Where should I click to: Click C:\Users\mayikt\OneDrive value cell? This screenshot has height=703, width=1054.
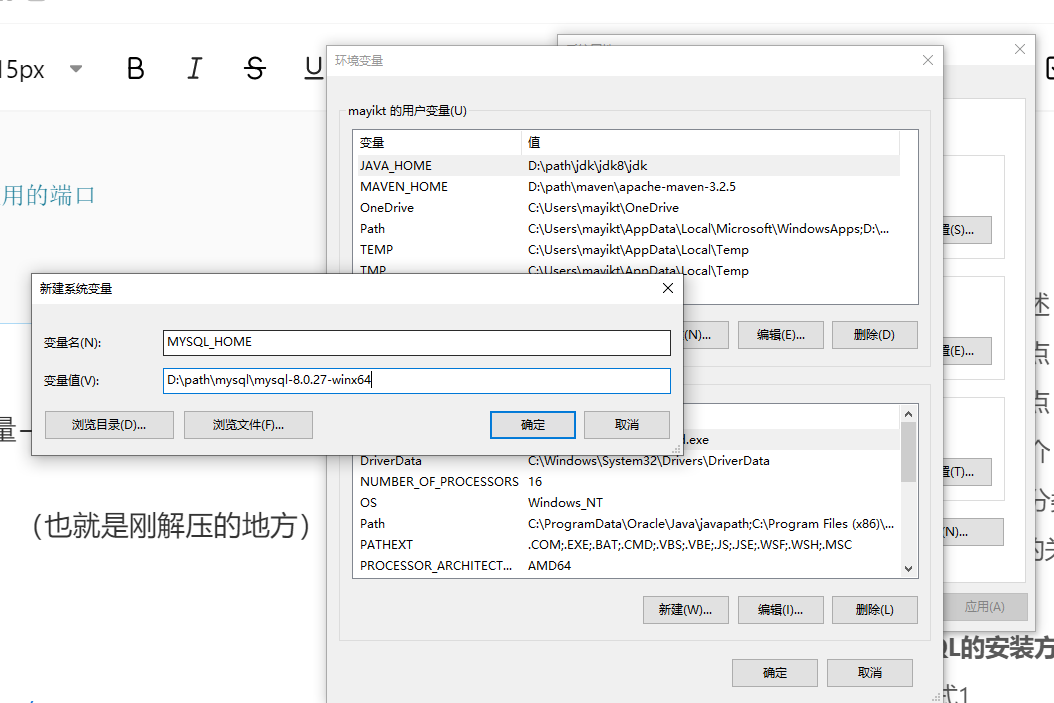click(x=603, y=208)
